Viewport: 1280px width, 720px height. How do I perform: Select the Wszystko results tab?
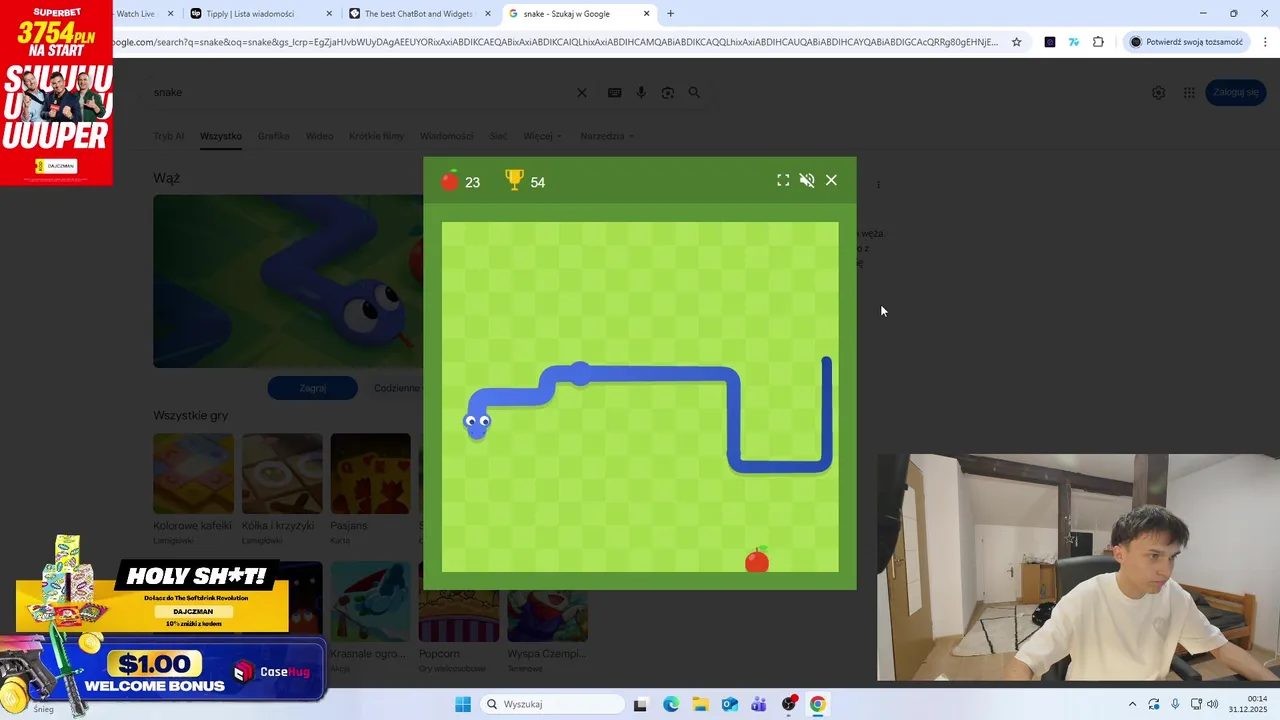[x=221, y=136]
